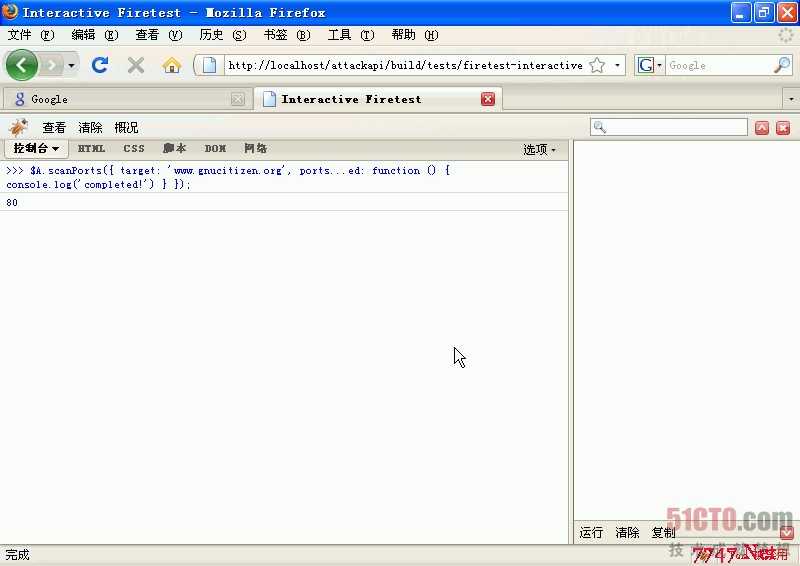The image size is (800, 566).
Task: Click the 完成 status bar text
Action: (x=17, y=554)
